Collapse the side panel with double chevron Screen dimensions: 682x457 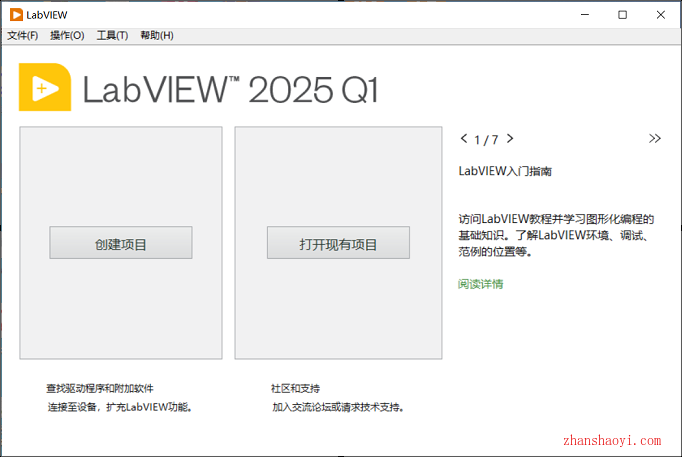[655, 139]
